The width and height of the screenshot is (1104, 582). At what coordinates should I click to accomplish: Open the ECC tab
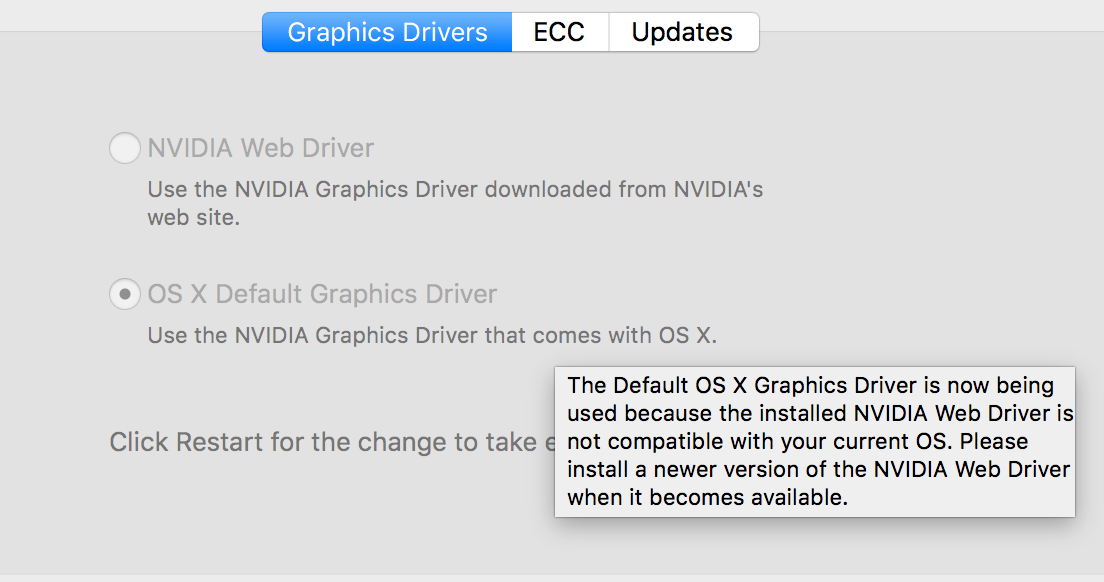pos(559,32)
